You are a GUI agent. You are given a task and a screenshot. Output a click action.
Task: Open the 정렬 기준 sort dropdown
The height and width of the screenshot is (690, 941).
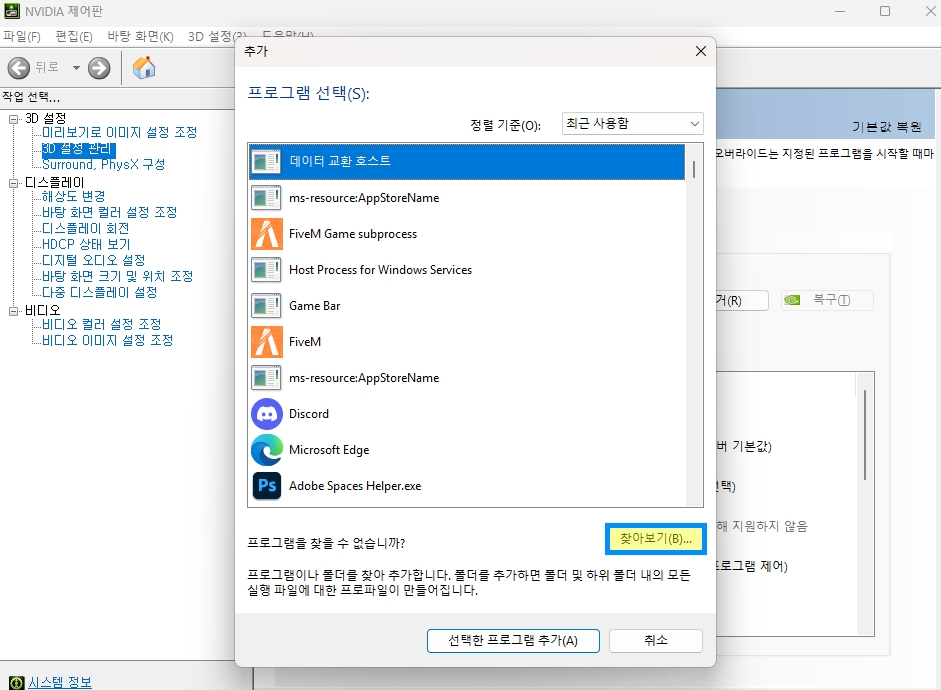pyautogui.click(x=632, y=124)
